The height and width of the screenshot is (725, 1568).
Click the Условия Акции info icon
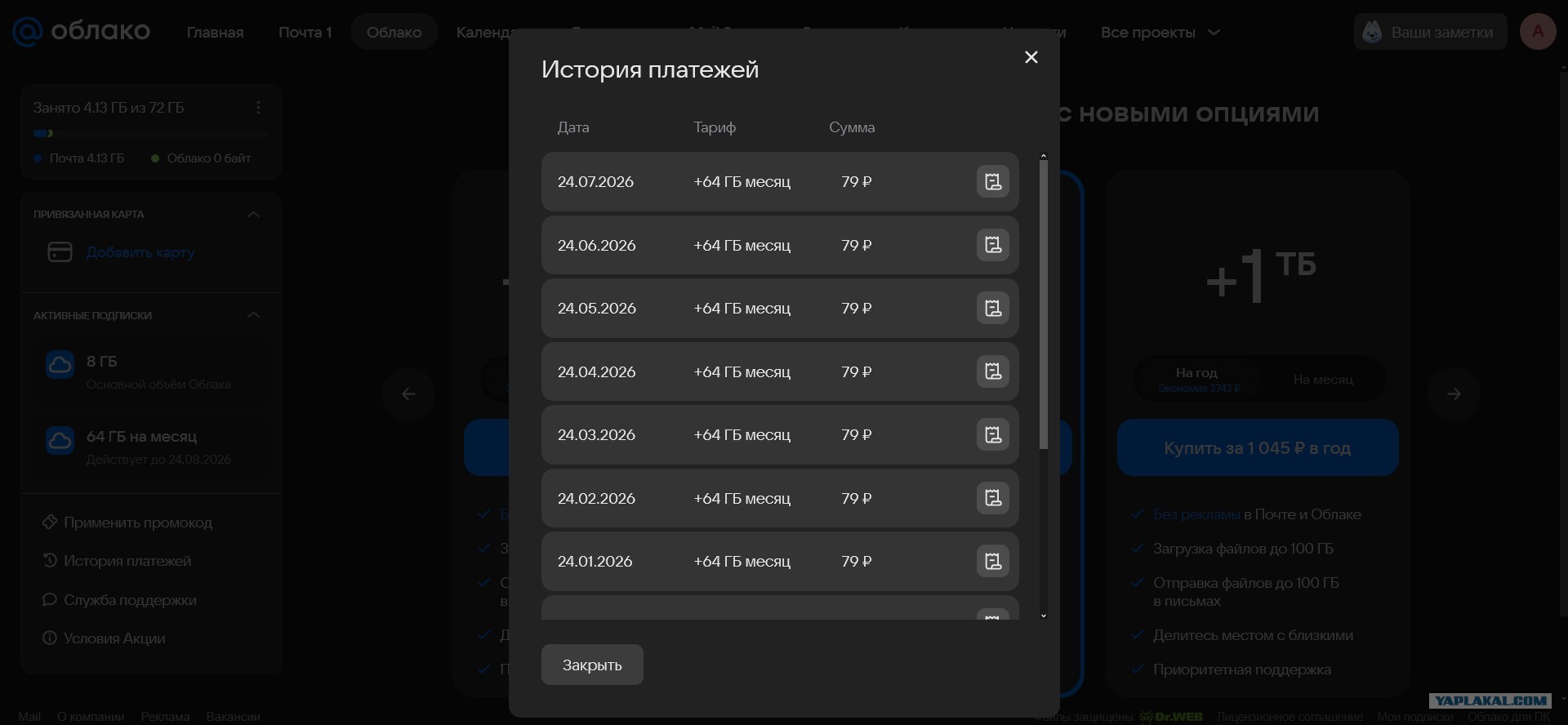click(50, 638)
